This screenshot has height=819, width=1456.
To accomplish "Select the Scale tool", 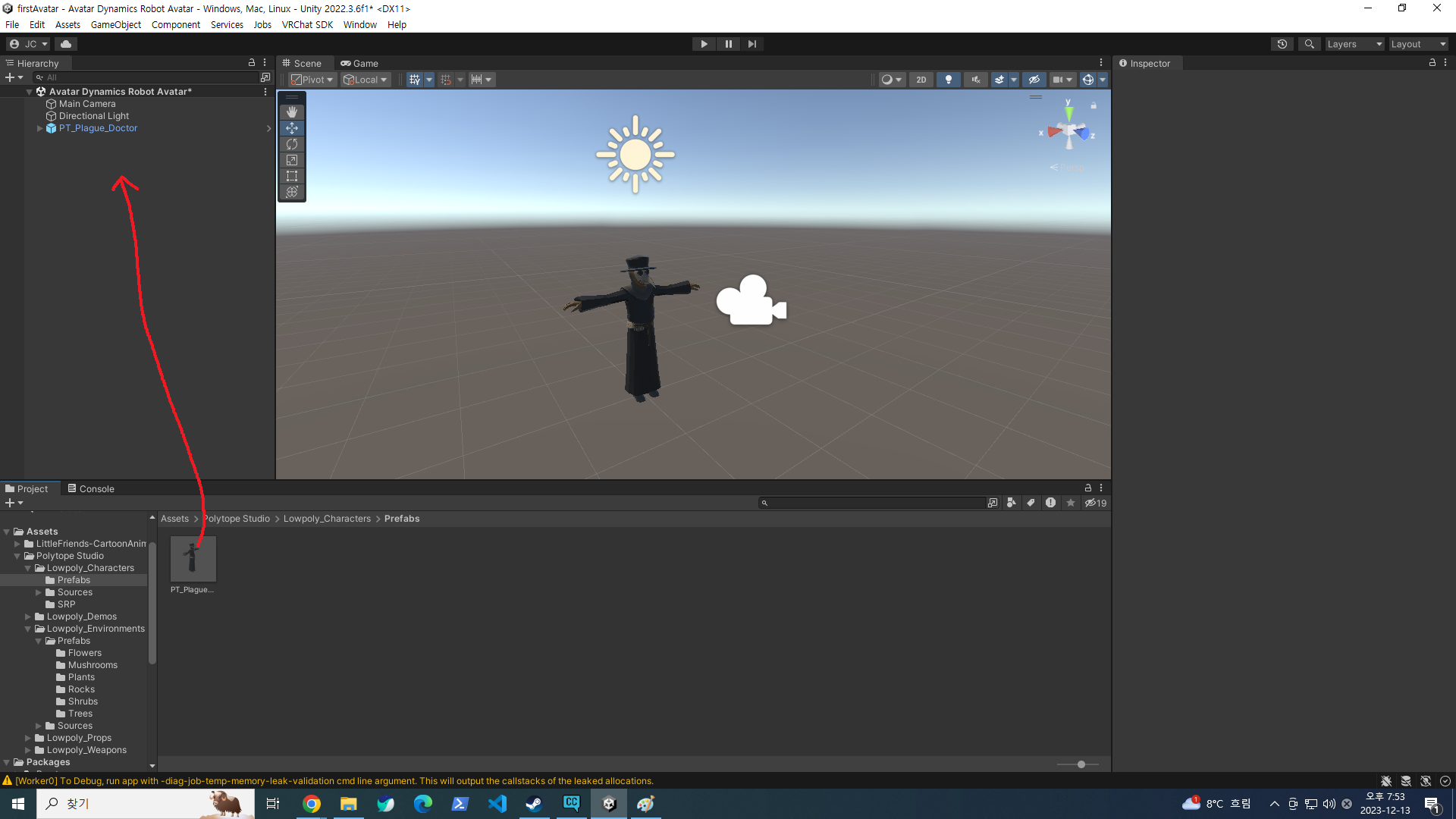I will point(292,160).
